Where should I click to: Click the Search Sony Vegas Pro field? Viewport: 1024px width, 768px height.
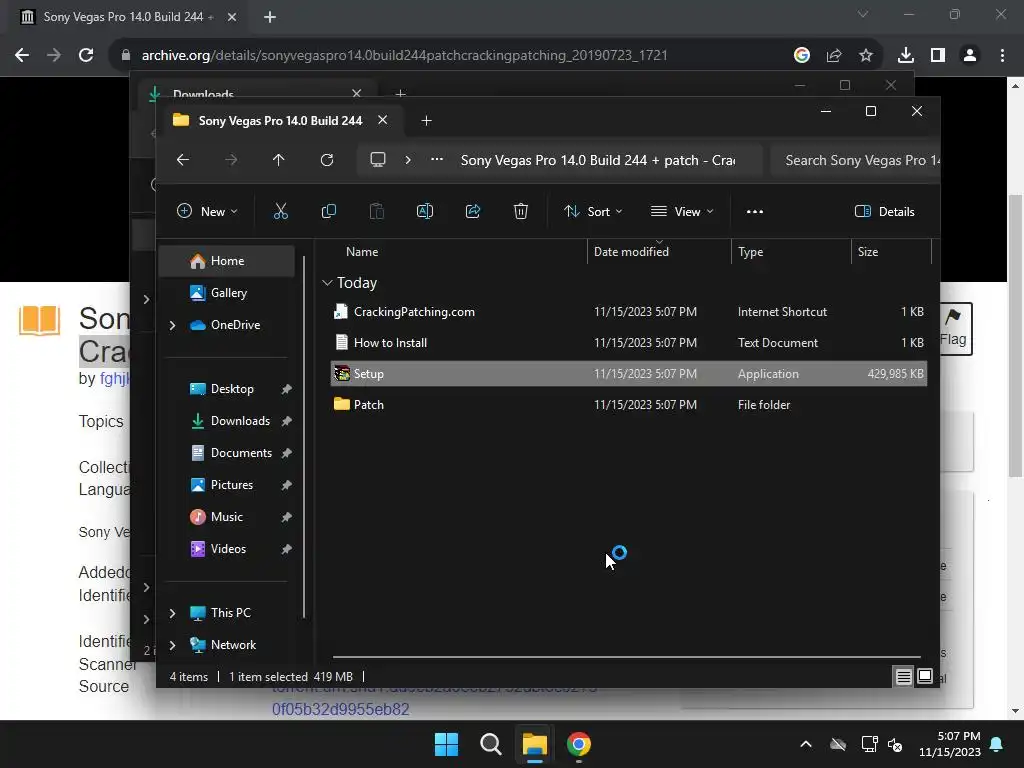tap(855, 161)
